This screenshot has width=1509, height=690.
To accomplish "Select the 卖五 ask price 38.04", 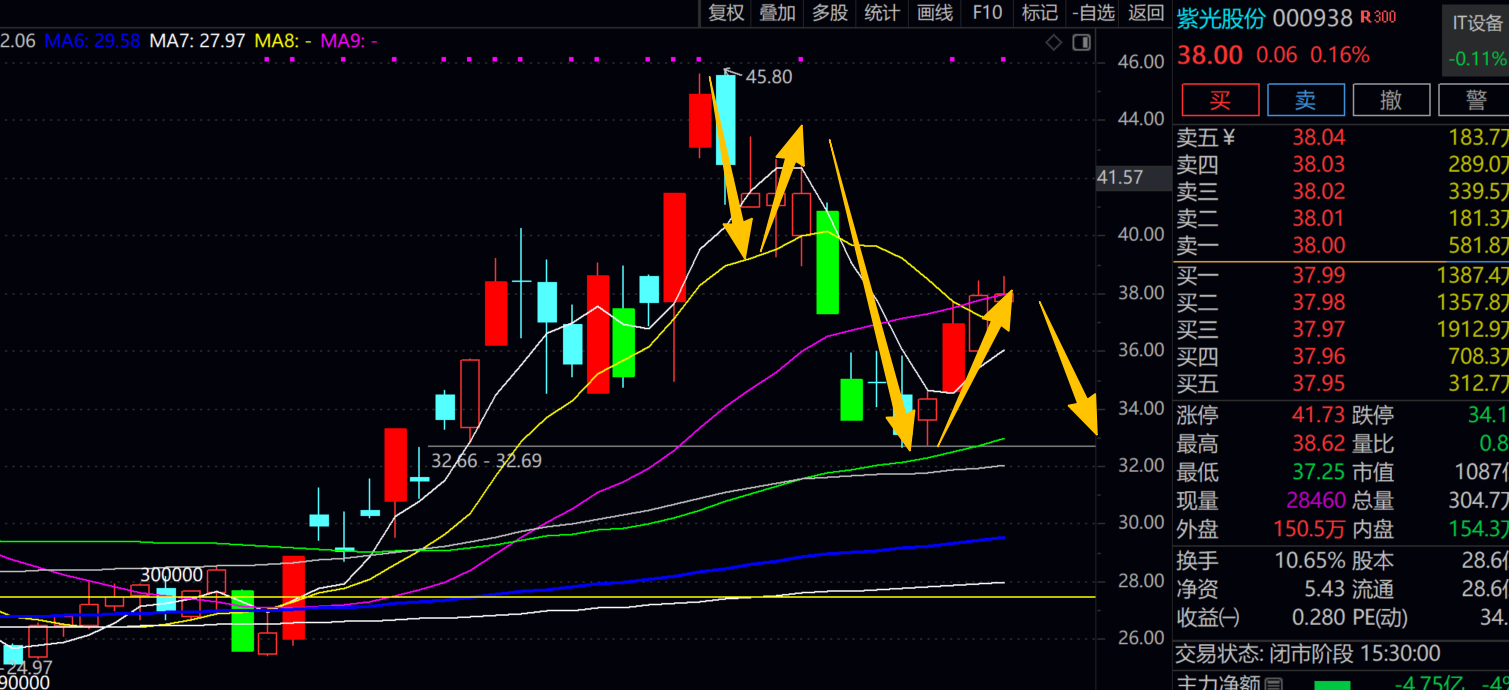I will tap(1319, 138).
